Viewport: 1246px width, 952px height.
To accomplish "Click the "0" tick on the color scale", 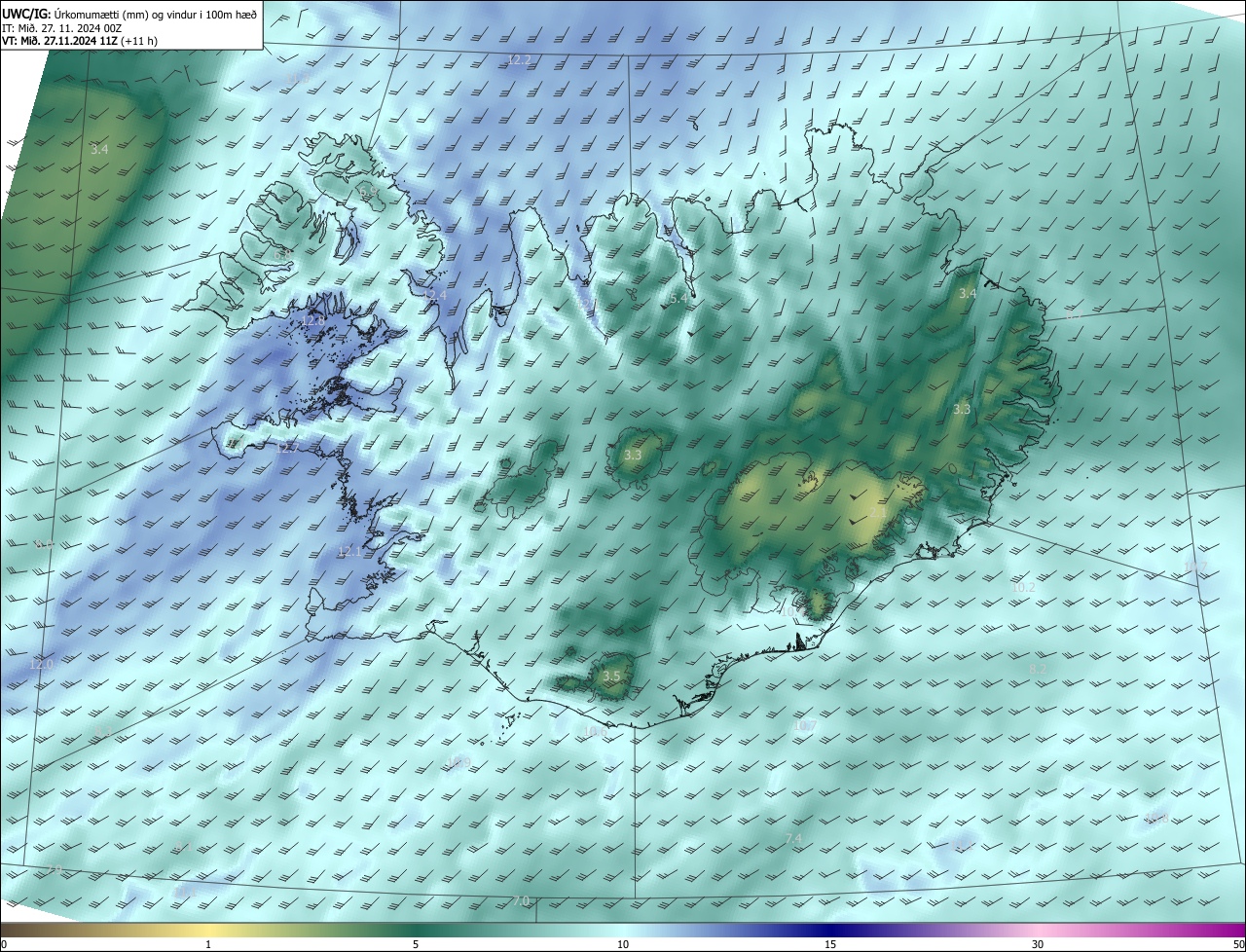I will point(4,944).
